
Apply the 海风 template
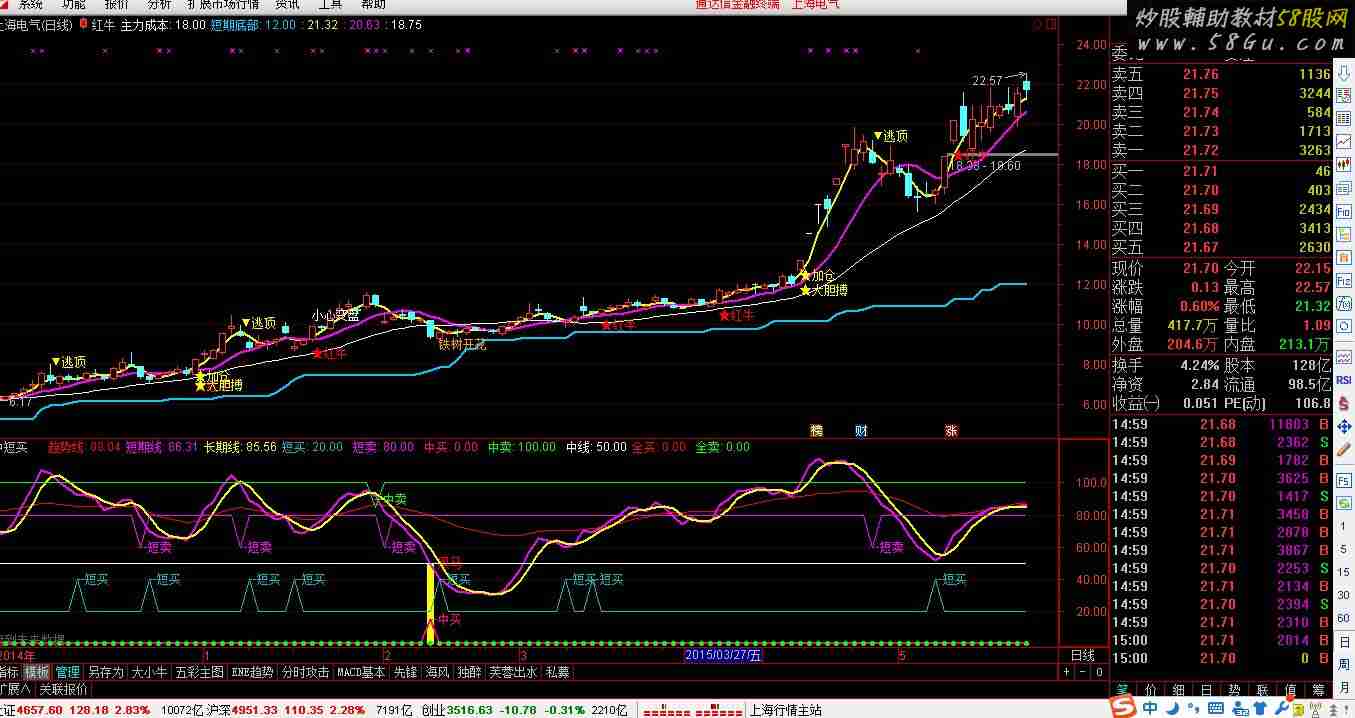tap(437, 672)
